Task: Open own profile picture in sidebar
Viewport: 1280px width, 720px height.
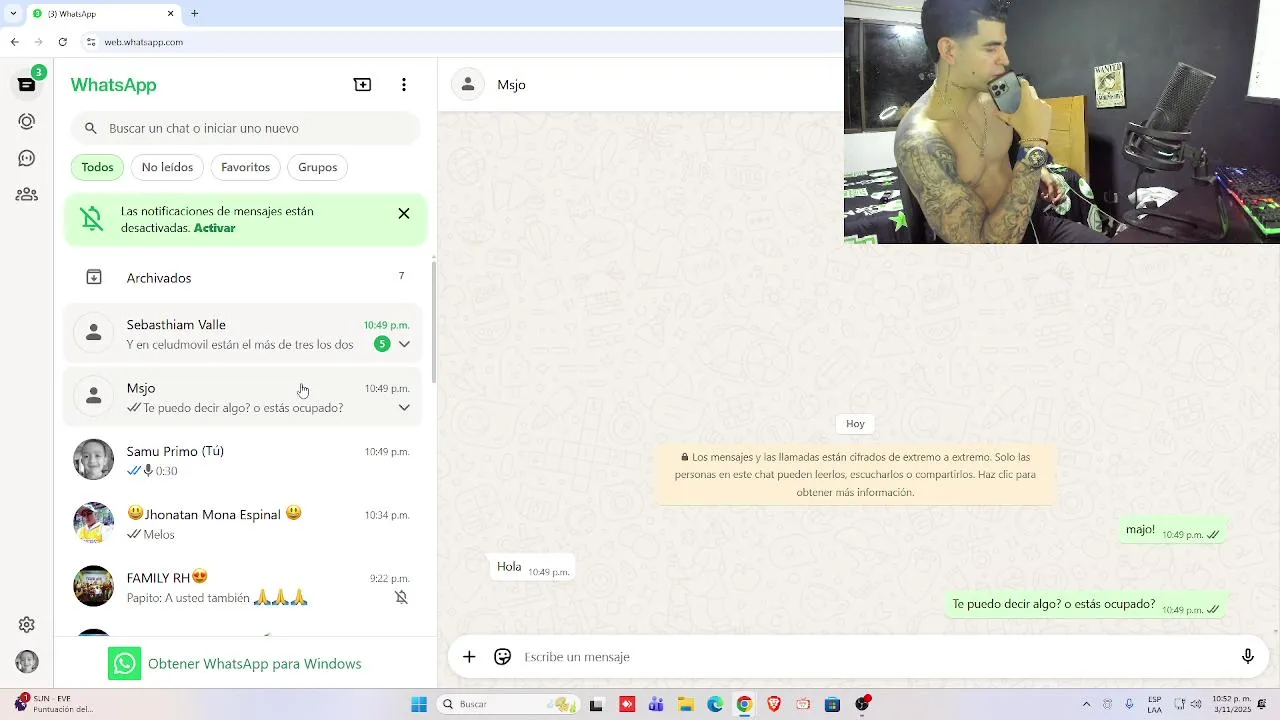Action: point(27,662)
